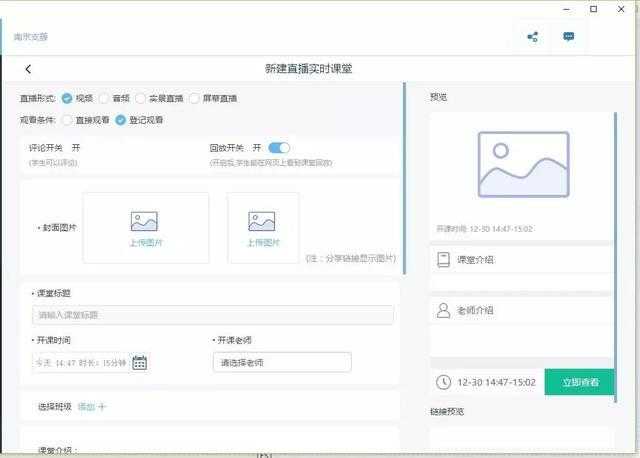This screenshot has width=640, height=458.
Task: Click the 课堂标题 title input field
Action: pyautogui.click(x=212, y=315)
